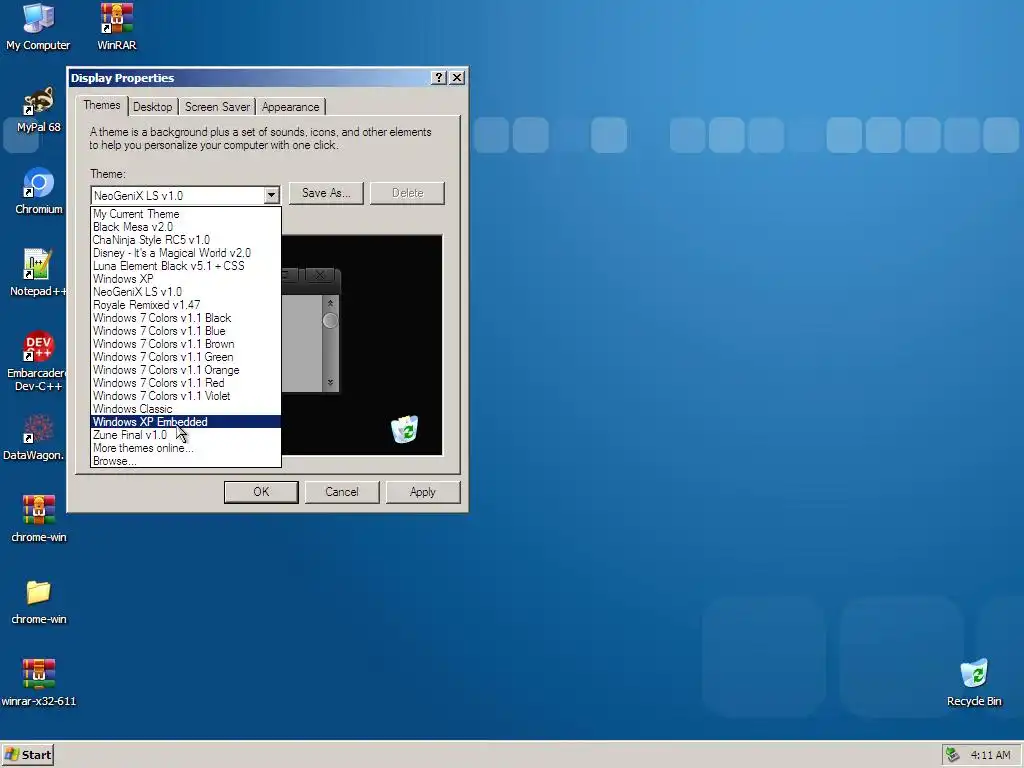Select the WinRAR desktop shortcut
This screenshot has width=1024, height=768.
(117, 27)
